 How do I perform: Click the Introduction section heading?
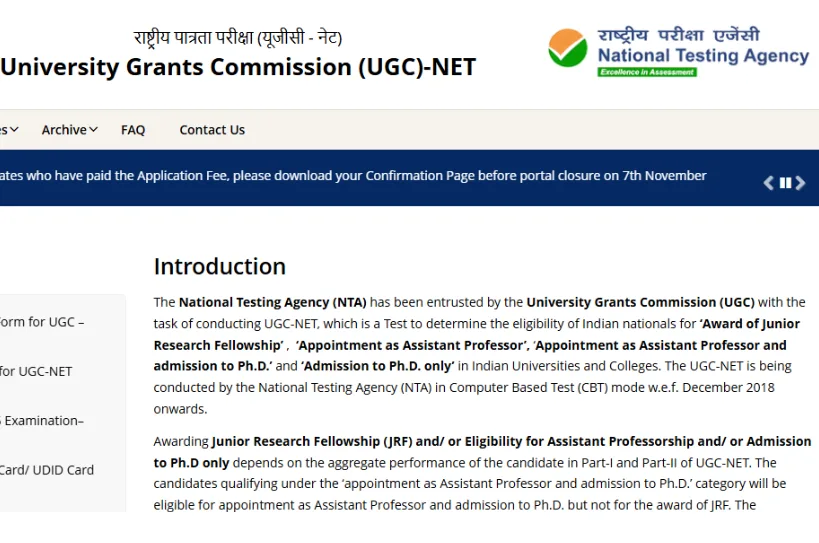click(x=219, y=266)
